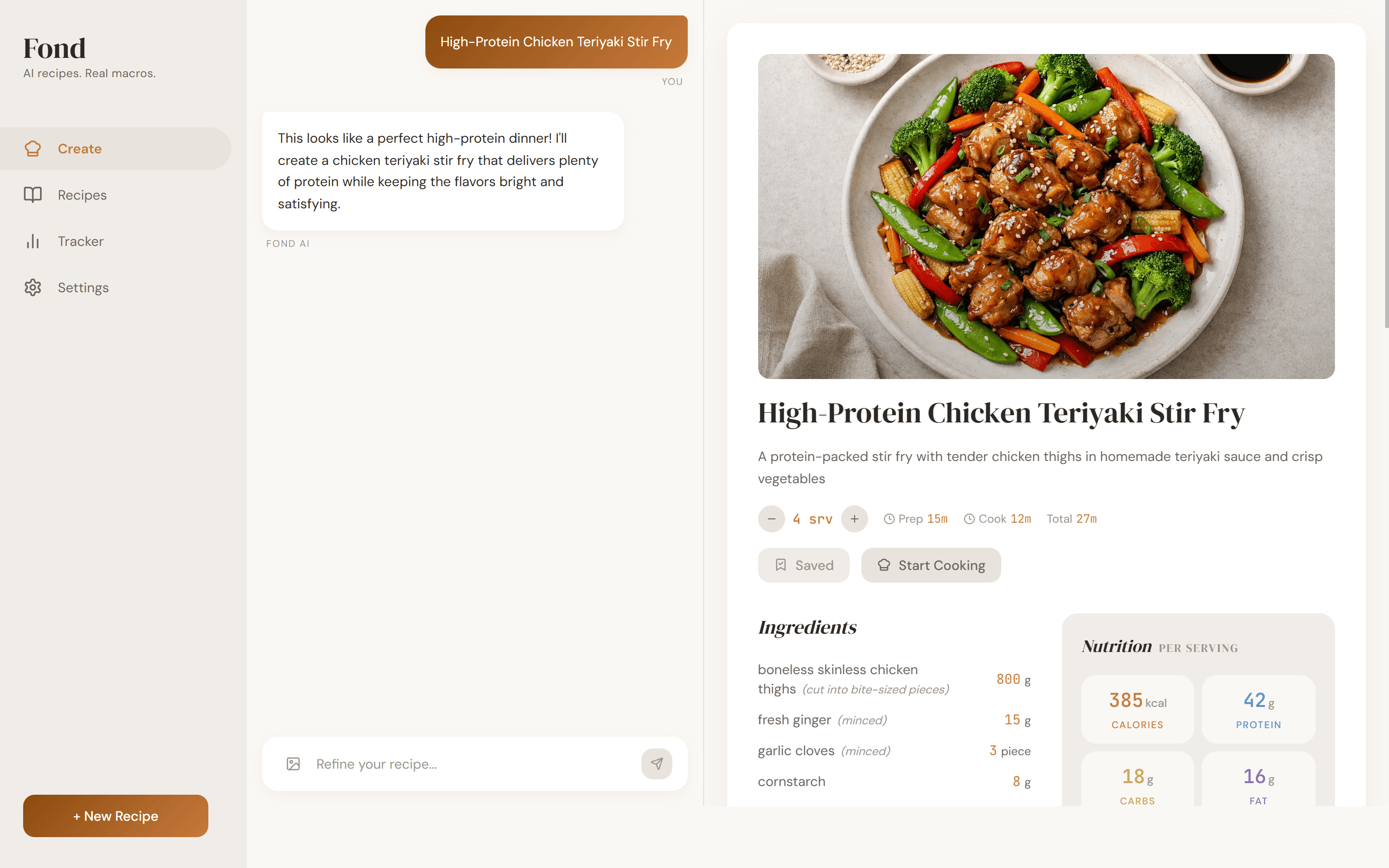Click the bookmark icon on the Saved button
Image resolution: width=1389 pixels, height=868 pixels.
[x=780, y=565]
